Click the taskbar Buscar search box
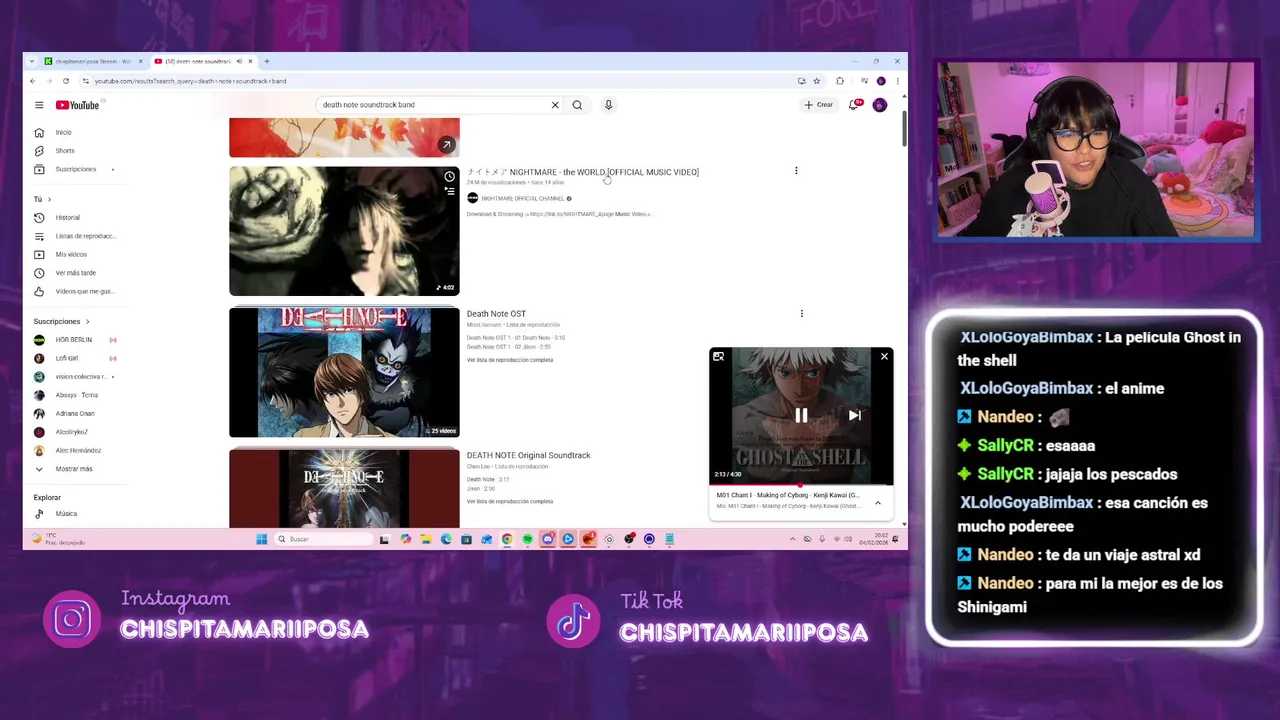The height and width of the screenshot is (720, 1280). tap(323, 539)
